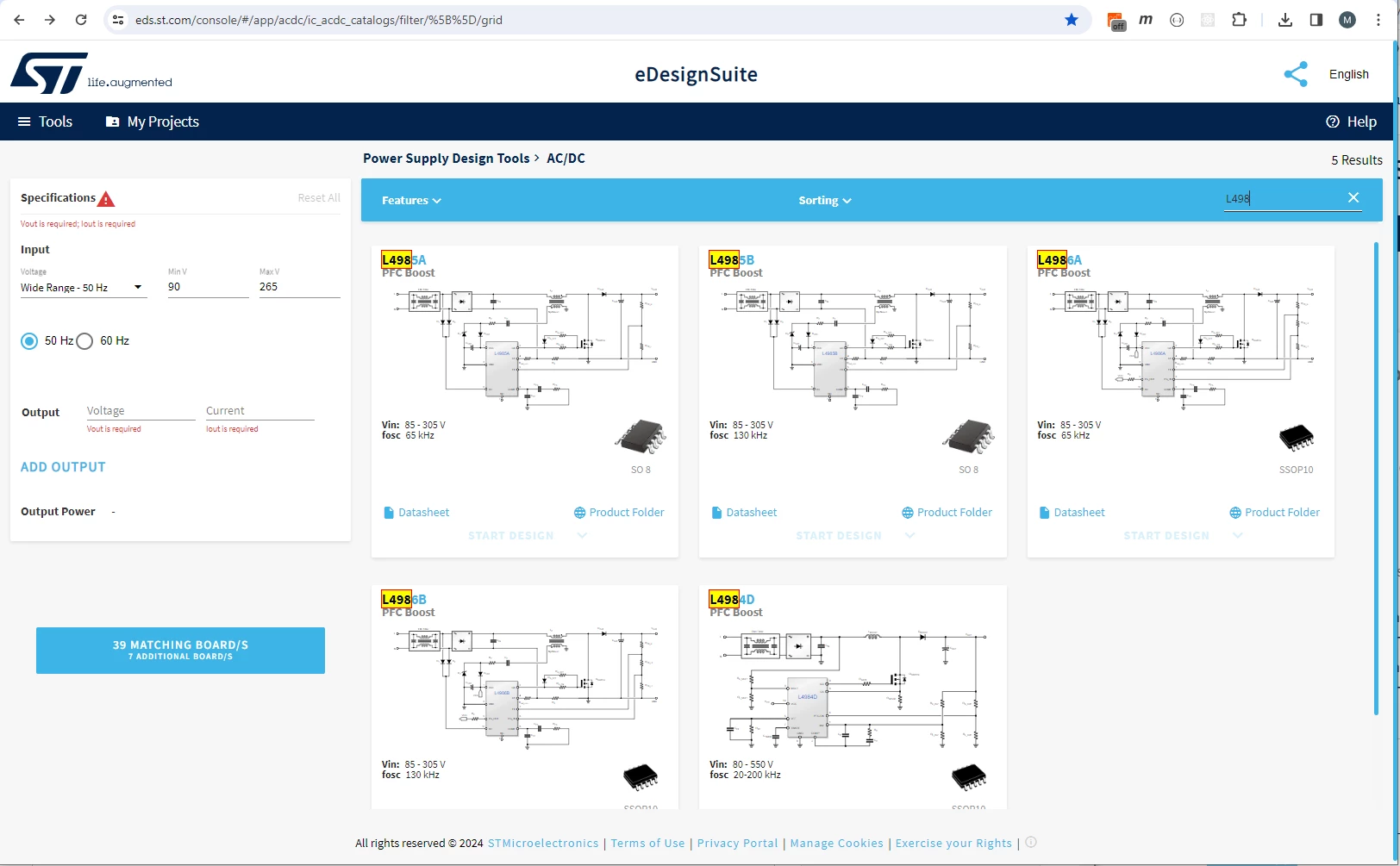Click AC/DC breadcrumb item
Image resolution: width=1400 pixels, height=866 pixels.
(566, 159)
